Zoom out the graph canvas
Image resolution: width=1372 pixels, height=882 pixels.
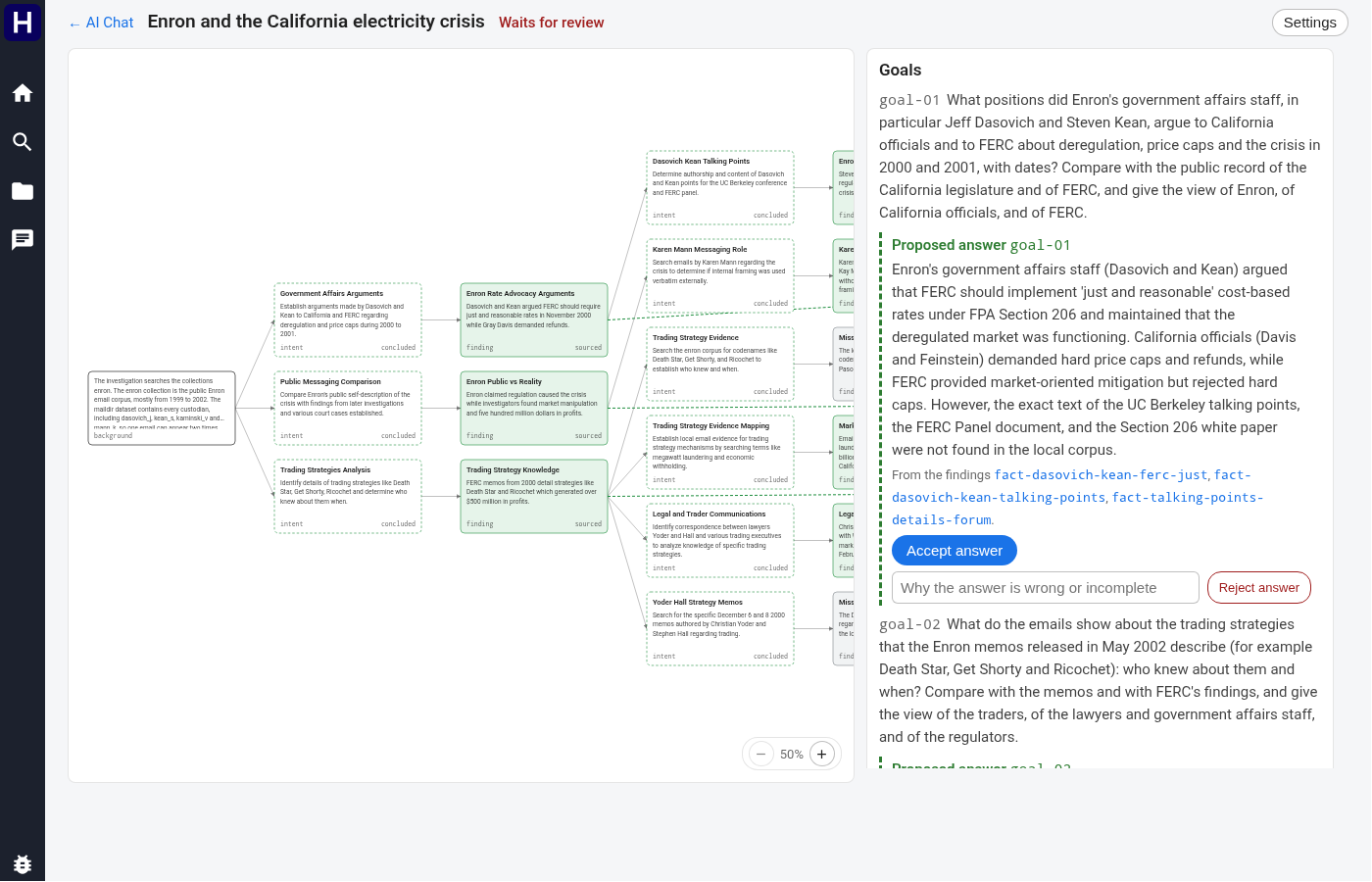pos(761,754)
